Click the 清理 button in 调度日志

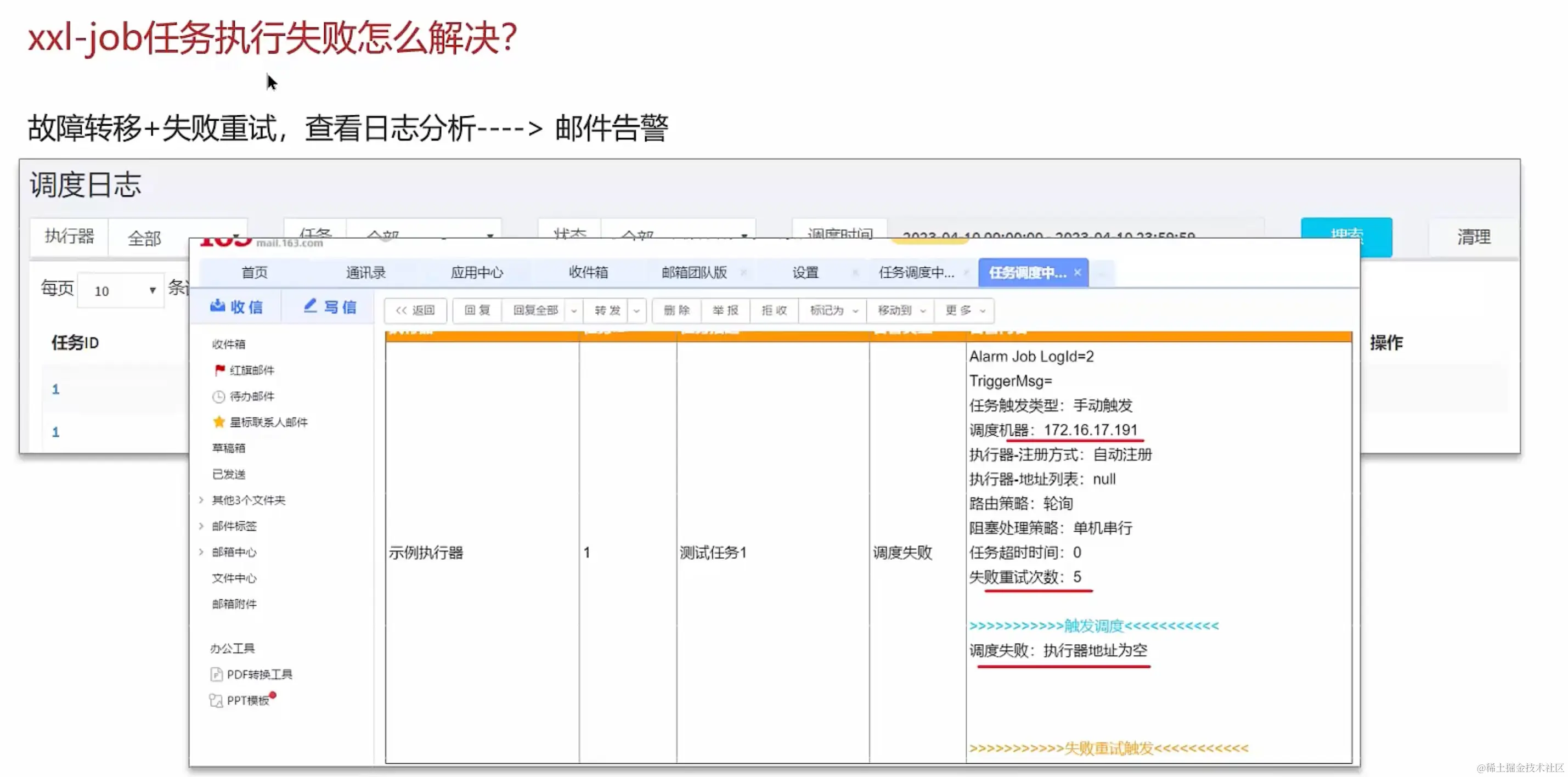pos(1473,237)
